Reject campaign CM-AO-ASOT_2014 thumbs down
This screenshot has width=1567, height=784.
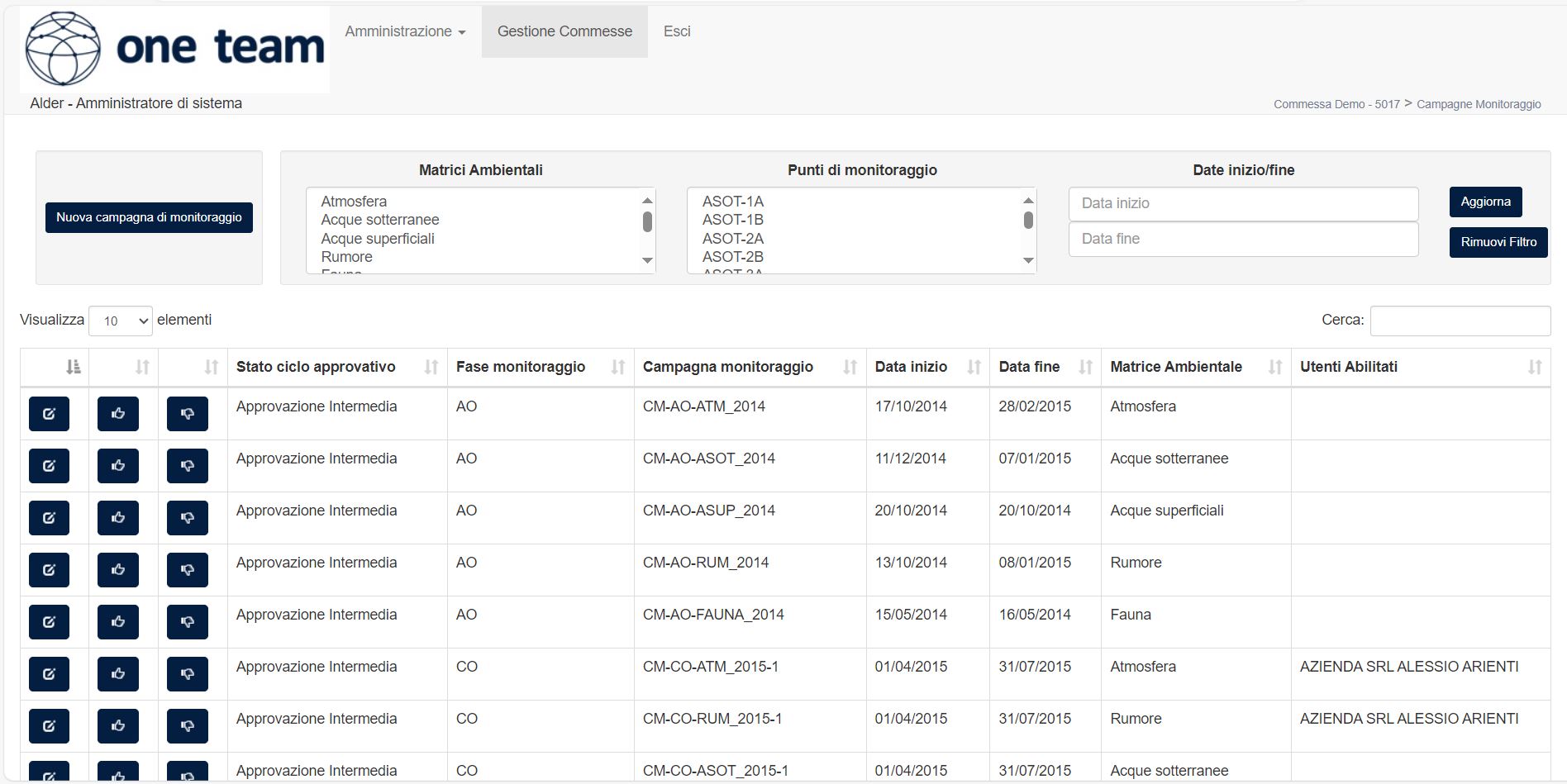coord(188,466)
